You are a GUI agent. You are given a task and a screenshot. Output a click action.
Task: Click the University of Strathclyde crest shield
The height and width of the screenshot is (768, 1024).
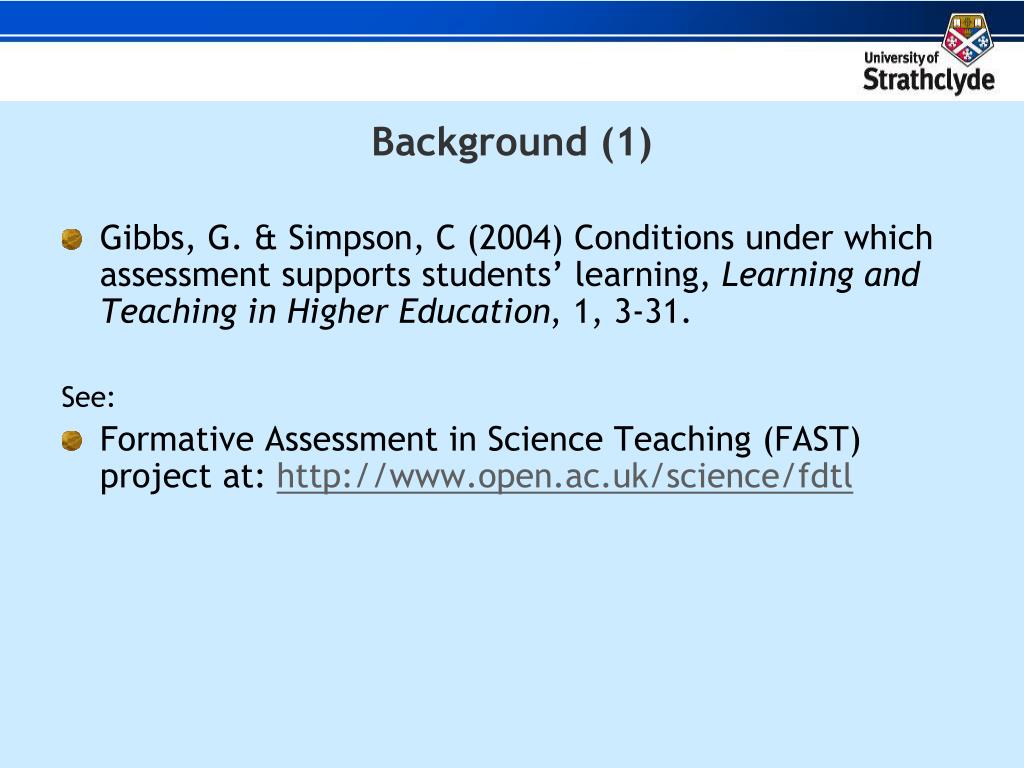click(967, 39)
